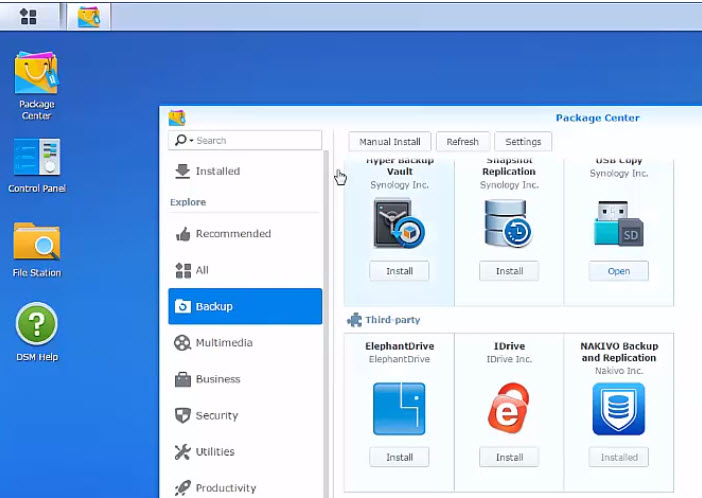
Task: Open File Station desktop icon
Action: pos(37,250)
